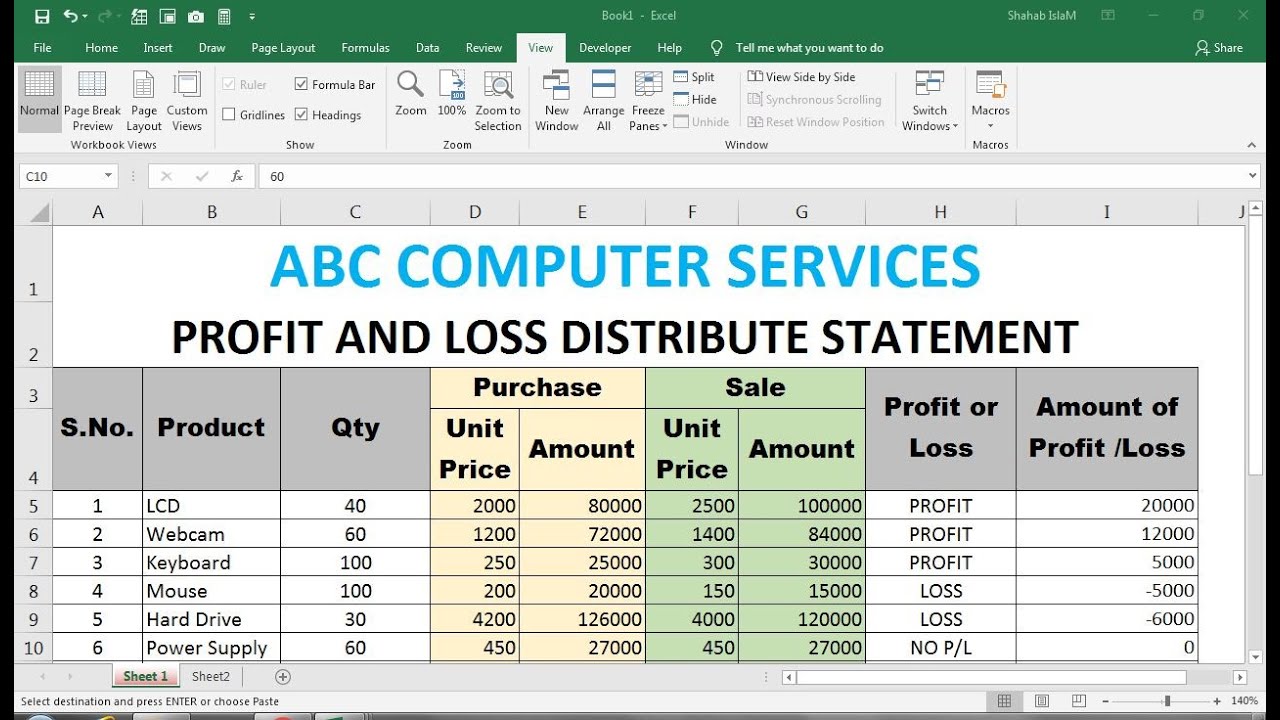Image resolution: width=1280 pixels, height=720 pixels.
Task: Toggle the Headings checkbox
Action: (301, 115)
